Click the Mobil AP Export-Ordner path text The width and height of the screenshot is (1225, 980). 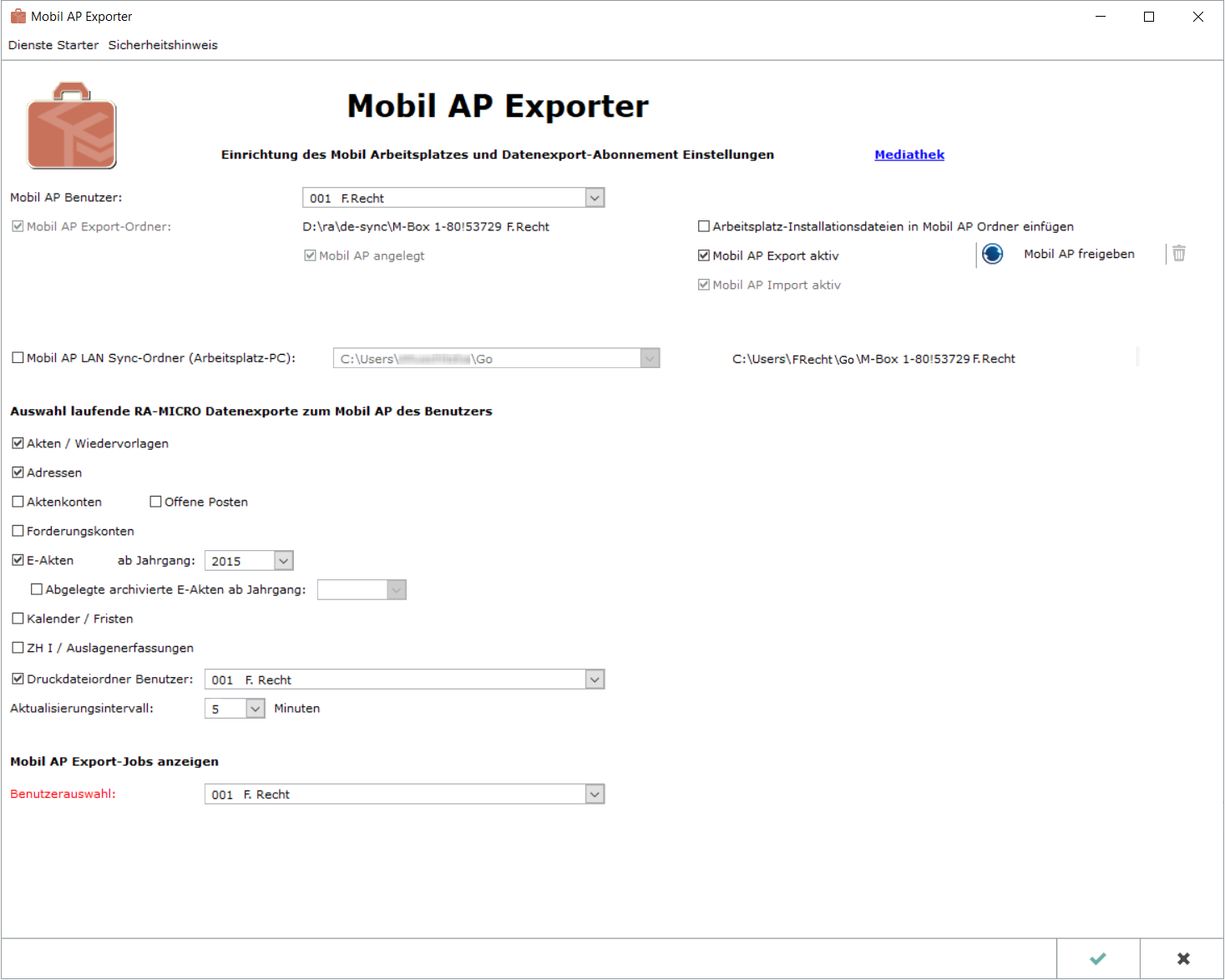tap(426, 227)
